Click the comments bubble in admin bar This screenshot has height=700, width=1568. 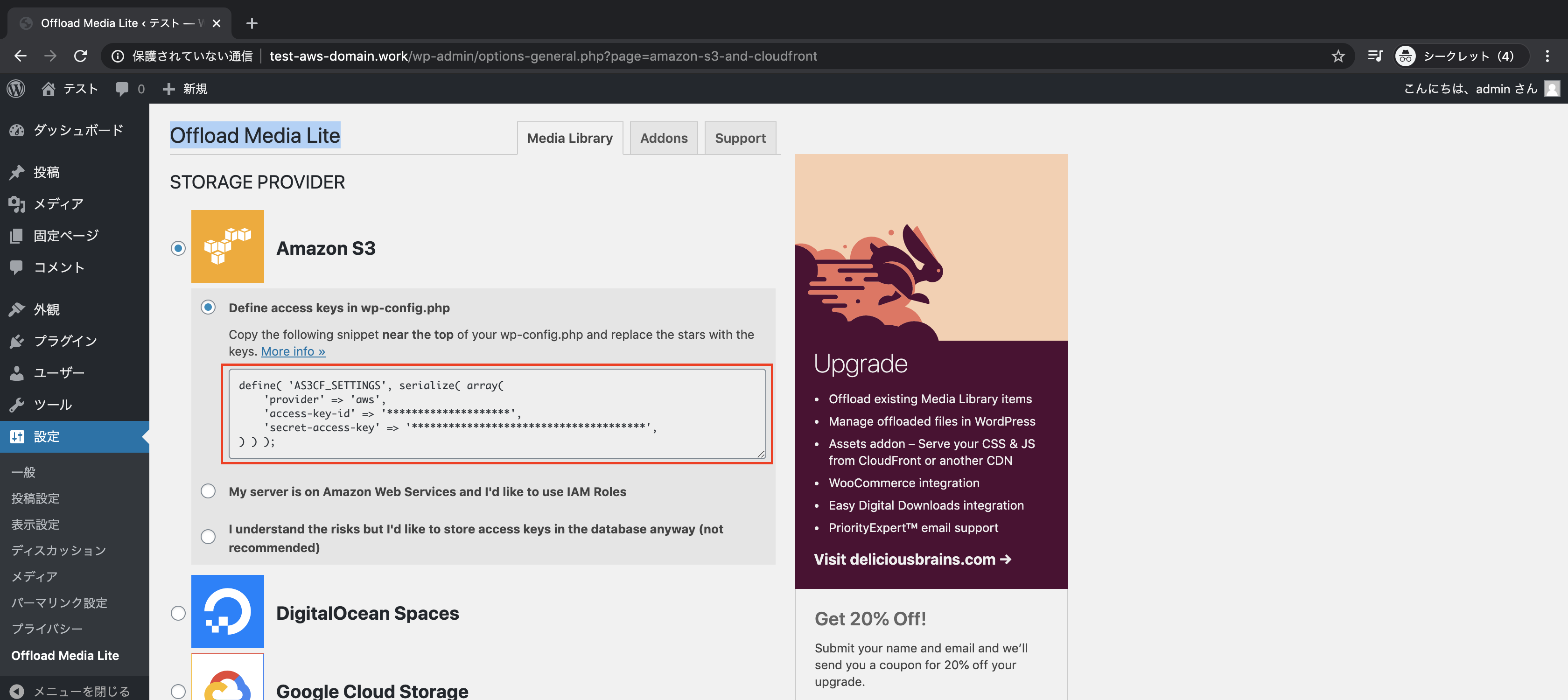(122, 89)
